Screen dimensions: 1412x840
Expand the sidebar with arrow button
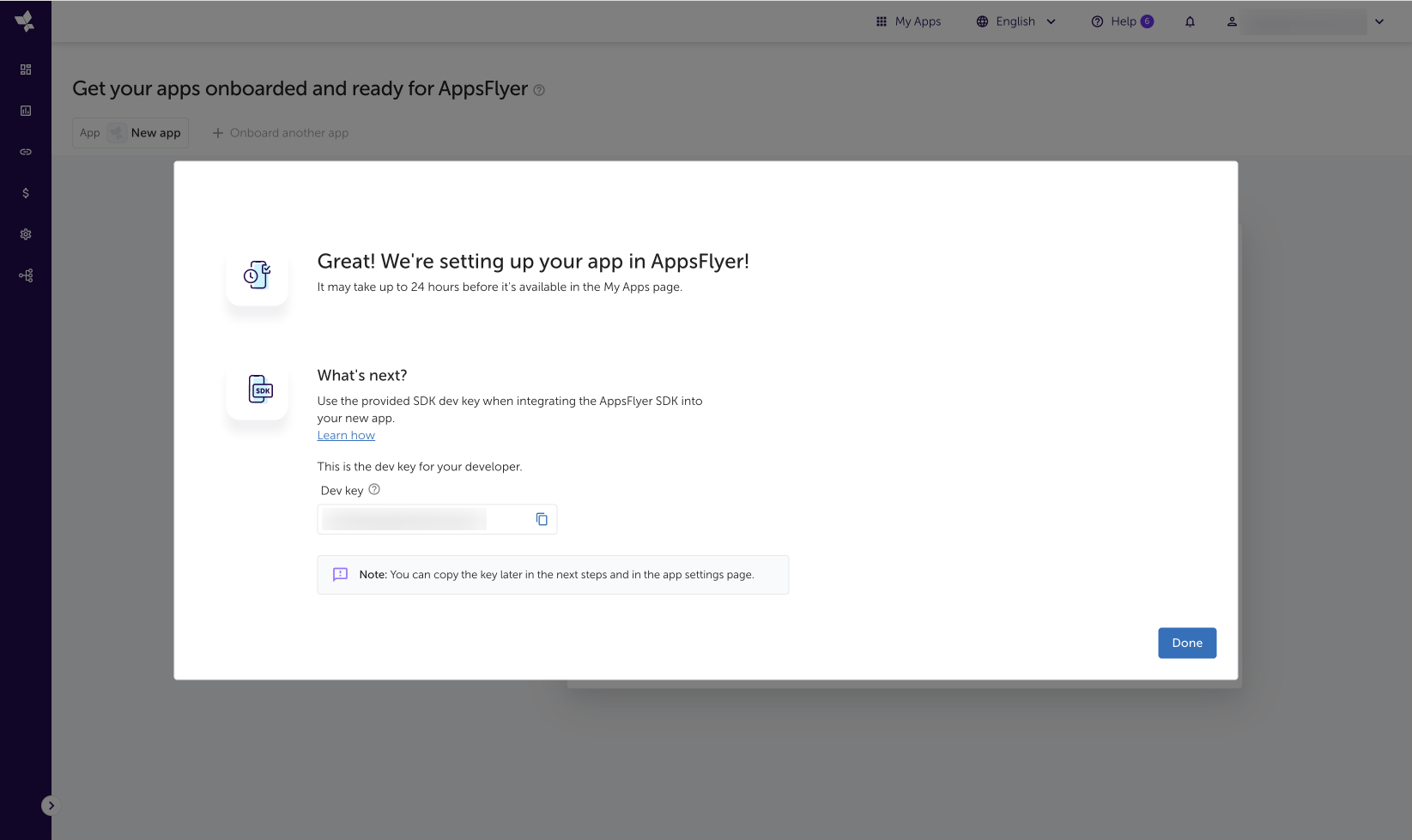pos(51,806)
